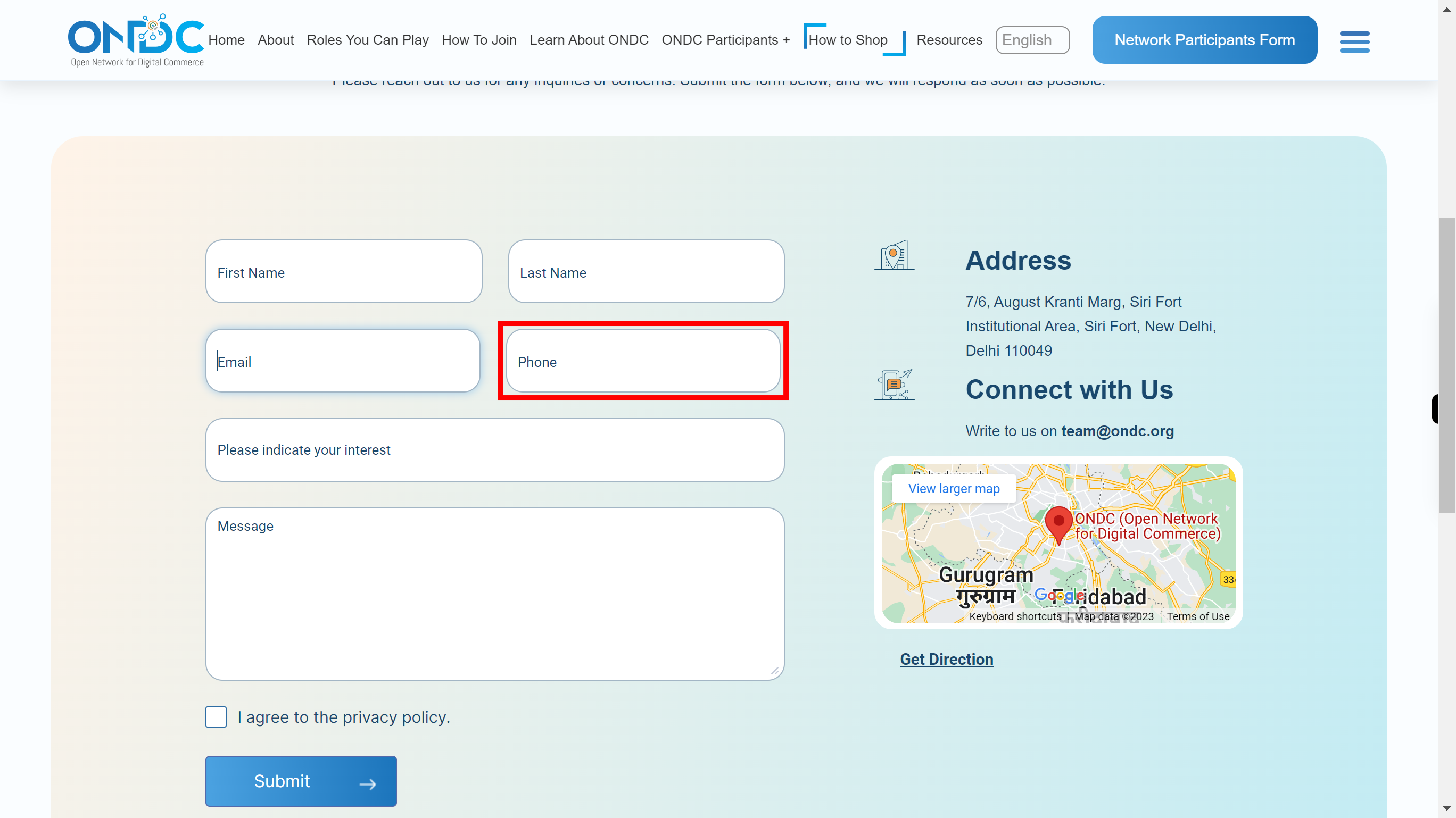The width and height of the screenshot is (1456, 818).
Task: Select the Resources menu item
Action: [949, 40]
